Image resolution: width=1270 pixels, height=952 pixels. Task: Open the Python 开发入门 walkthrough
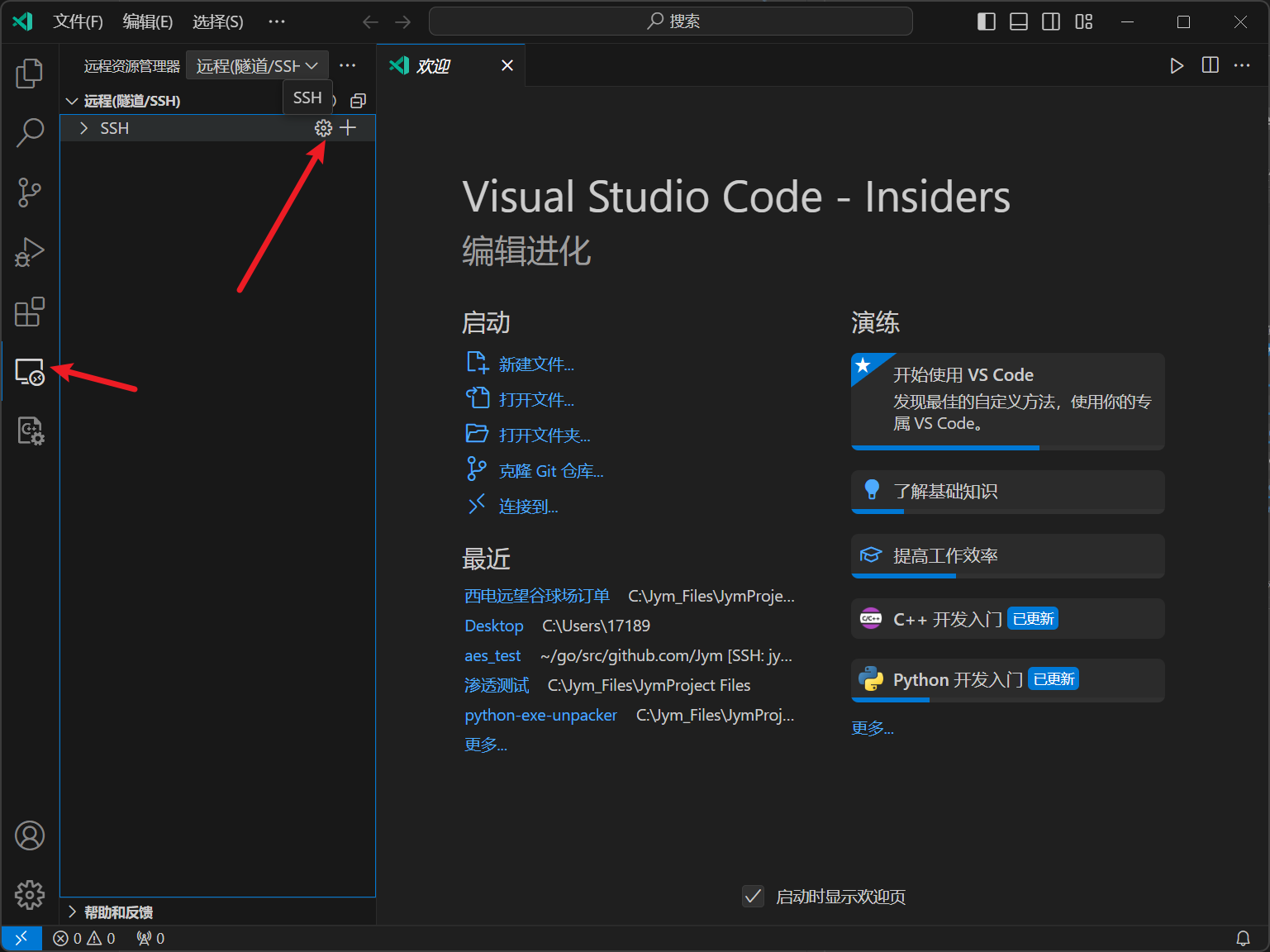(1008, 680)
